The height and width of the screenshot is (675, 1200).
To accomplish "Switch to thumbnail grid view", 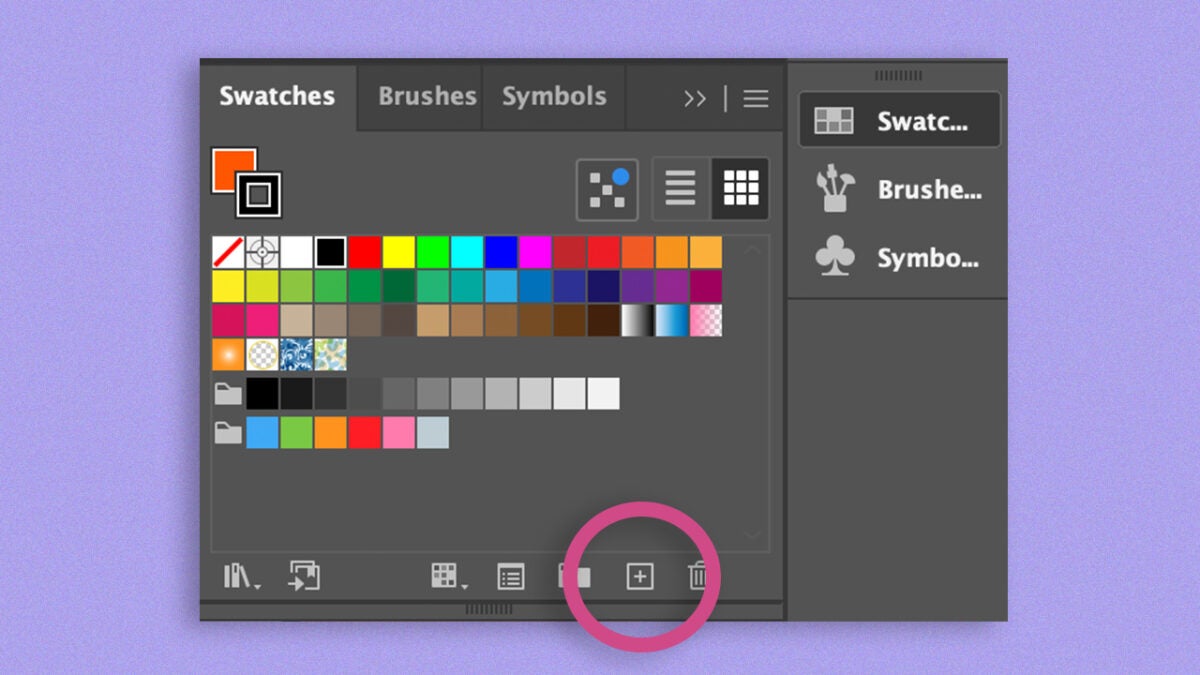I will point(741,189).
